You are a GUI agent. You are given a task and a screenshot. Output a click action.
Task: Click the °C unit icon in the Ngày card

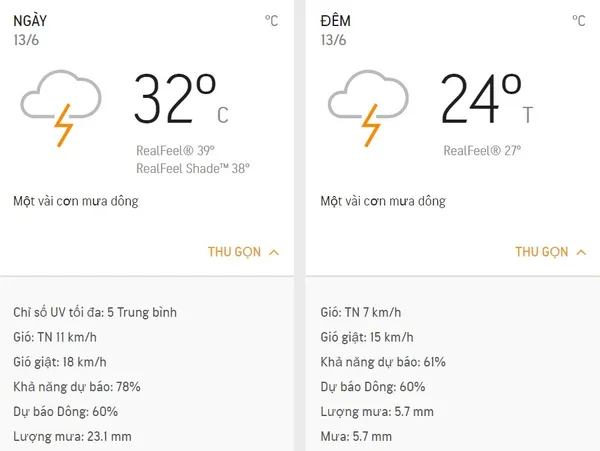pyautogui.click(x=272, y=21)
